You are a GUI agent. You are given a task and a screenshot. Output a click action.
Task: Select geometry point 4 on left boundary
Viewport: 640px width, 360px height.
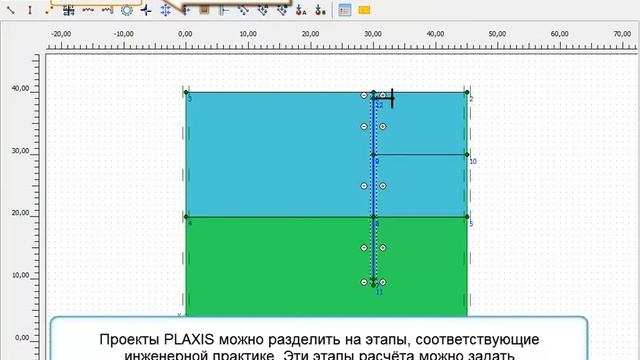[x=186, y=217]
